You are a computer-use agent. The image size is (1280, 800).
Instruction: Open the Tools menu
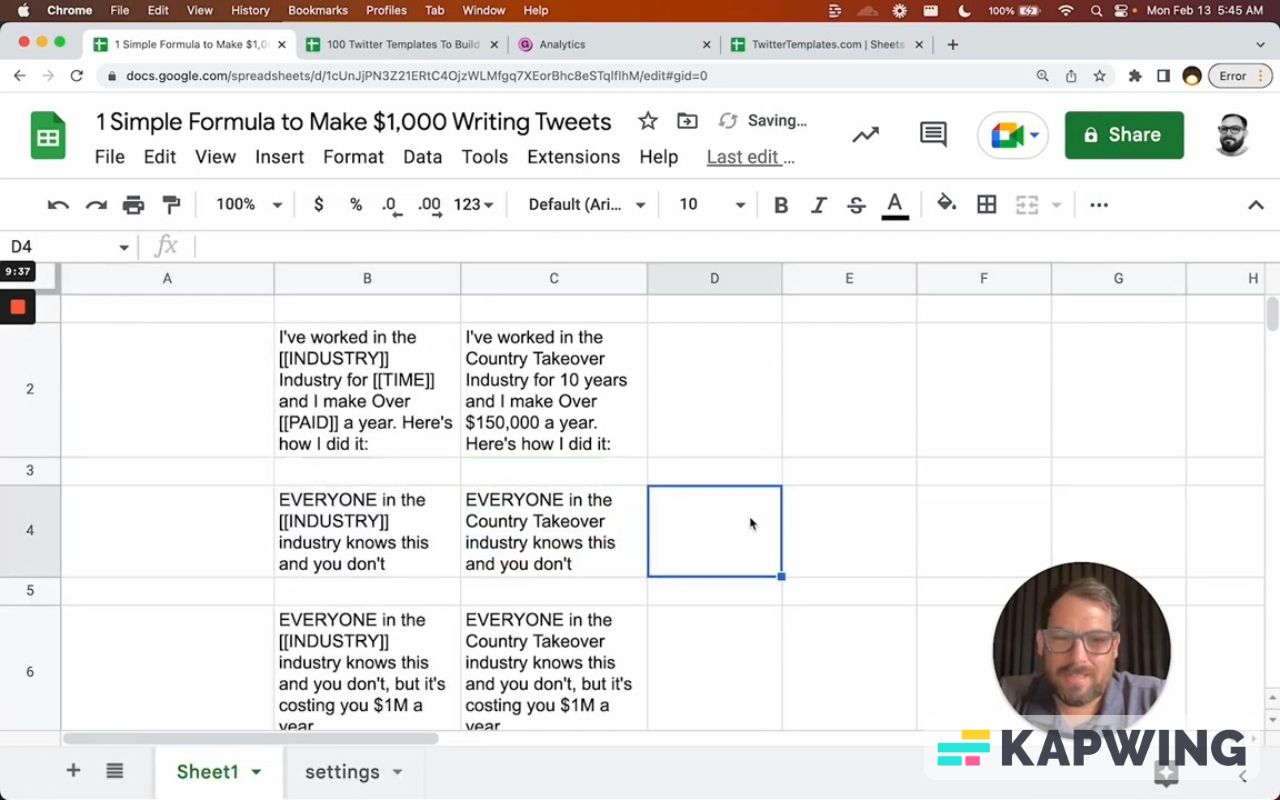coord(484,157)
